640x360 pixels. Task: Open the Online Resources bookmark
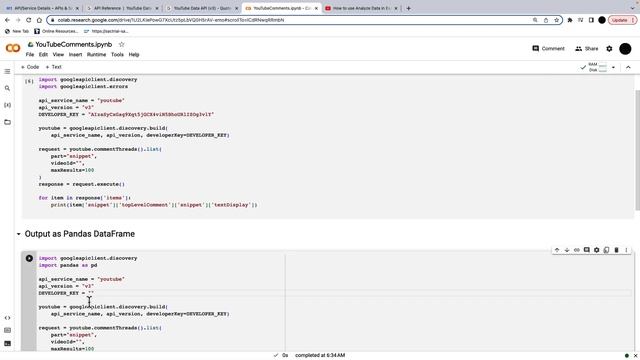(56, 31)
